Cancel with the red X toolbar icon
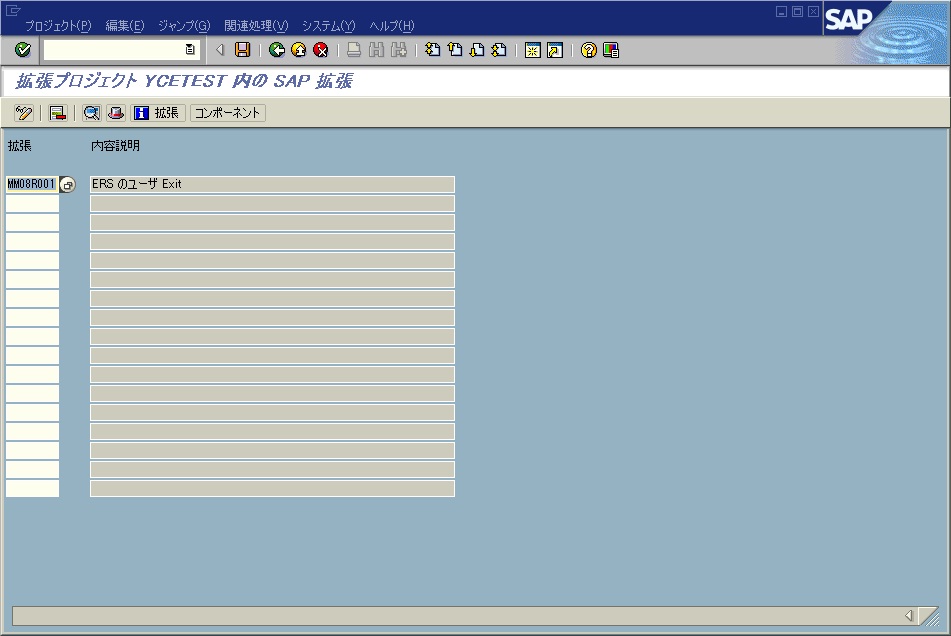951x636 pixels. click(319, 50)
